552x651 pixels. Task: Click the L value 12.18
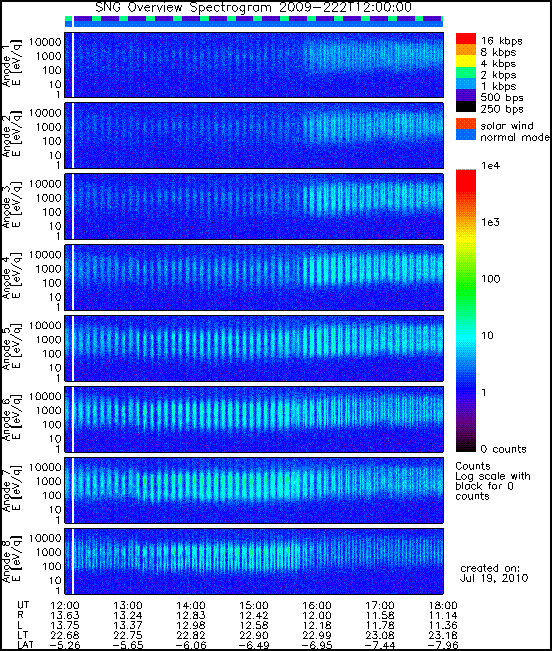[x=317, y=625]
